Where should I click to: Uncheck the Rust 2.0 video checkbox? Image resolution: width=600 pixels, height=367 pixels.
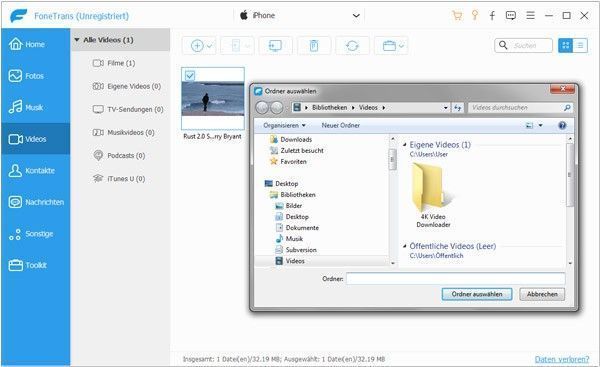coord(190,76)
